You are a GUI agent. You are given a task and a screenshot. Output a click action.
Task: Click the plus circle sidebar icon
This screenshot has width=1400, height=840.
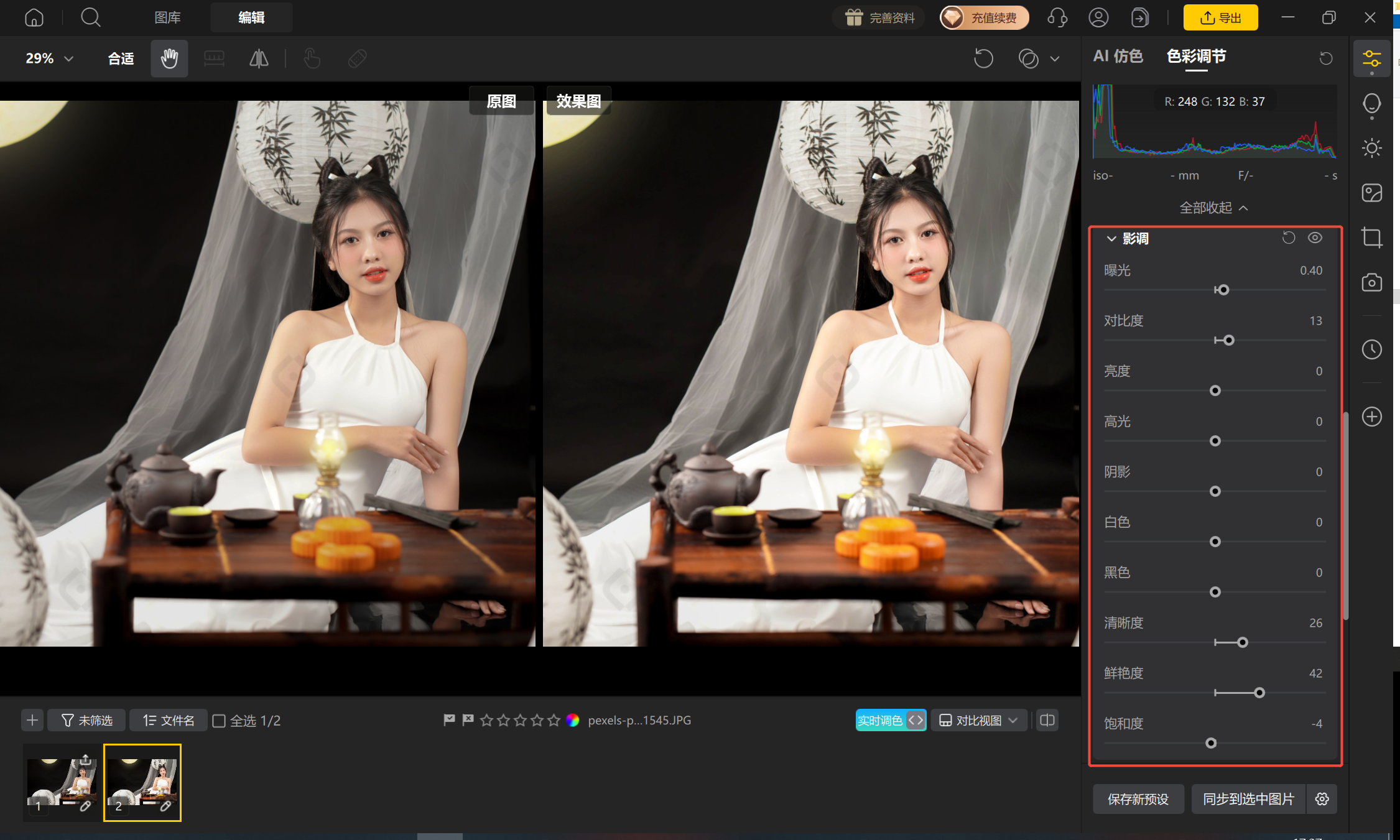pyautogui.click(x=1371, y=417)
